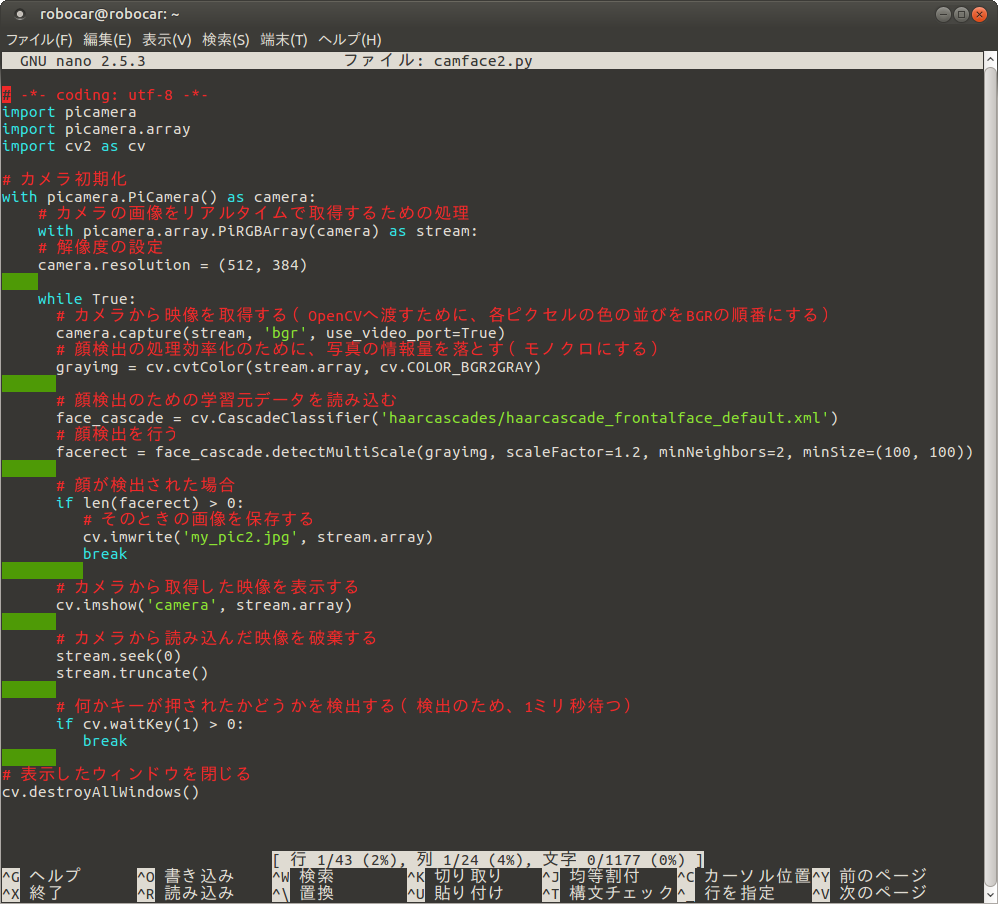Click the # 顔が検出された場合 comment
Screen dimensions: 998x904
tap(146, 486)
